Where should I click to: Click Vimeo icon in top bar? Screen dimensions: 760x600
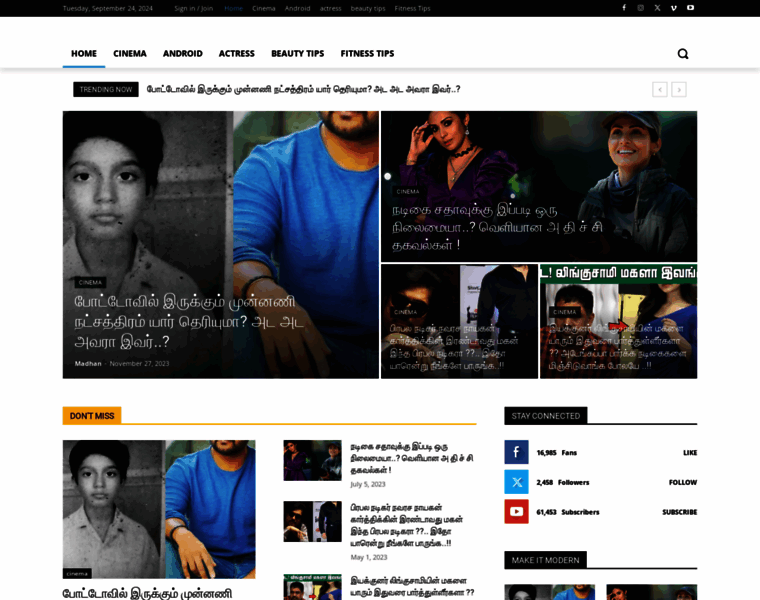point(673,8)
